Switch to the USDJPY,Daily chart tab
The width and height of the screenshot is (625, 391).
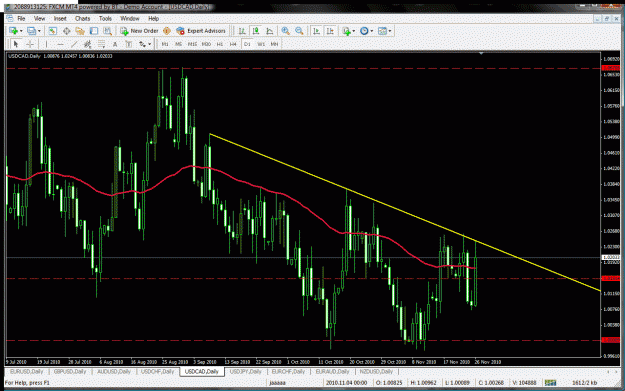tap(246, 371)
